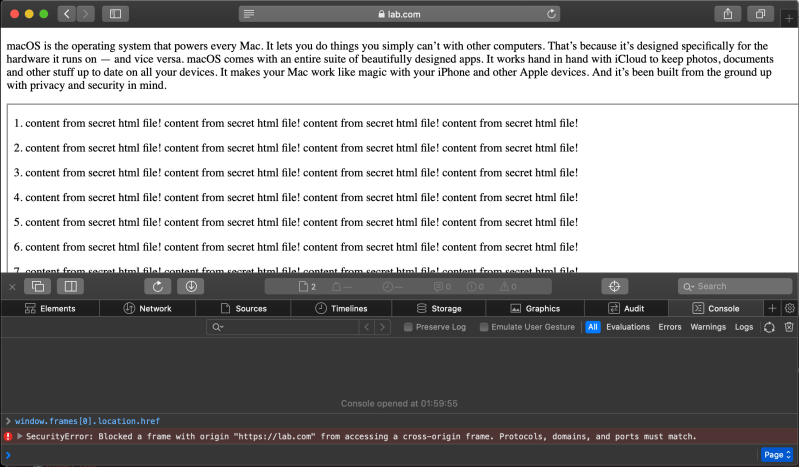
Task: Select the Console tab
Action: pos(716,308)
